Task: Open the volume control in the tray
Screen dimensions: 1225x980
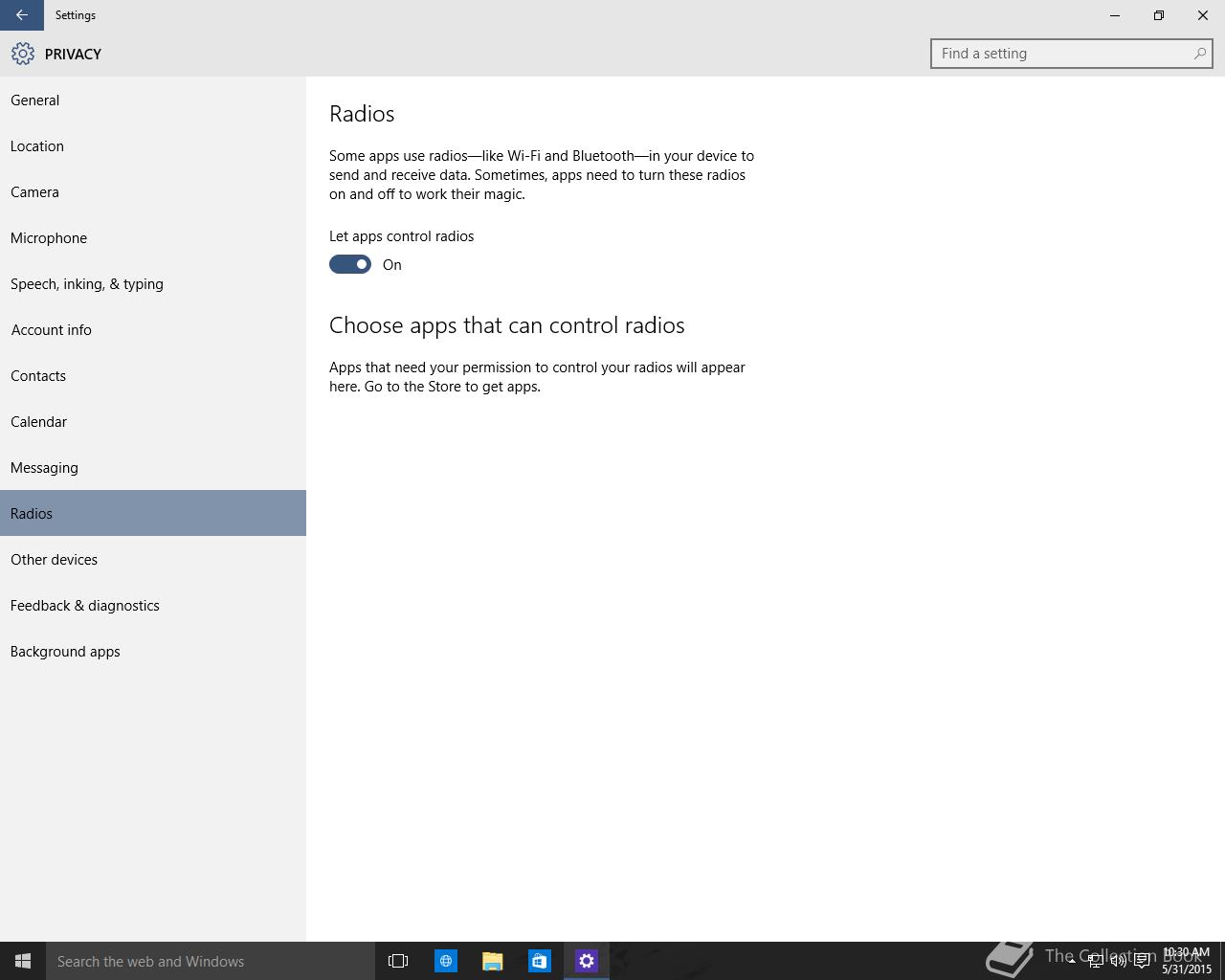Action: coord(1118,961)
